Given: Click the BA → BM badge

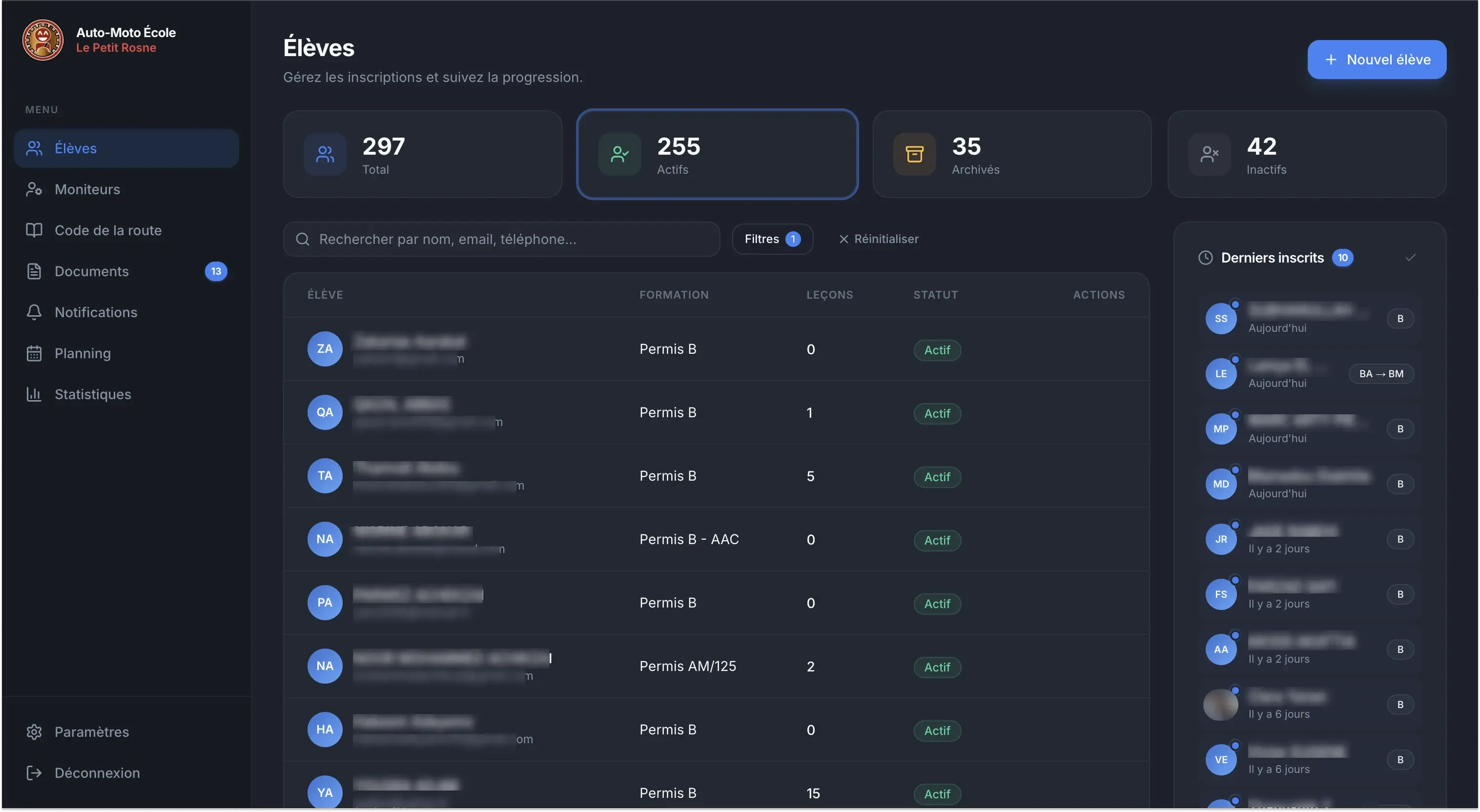Looking at the screenshot, I should (x=1380, y=374).
